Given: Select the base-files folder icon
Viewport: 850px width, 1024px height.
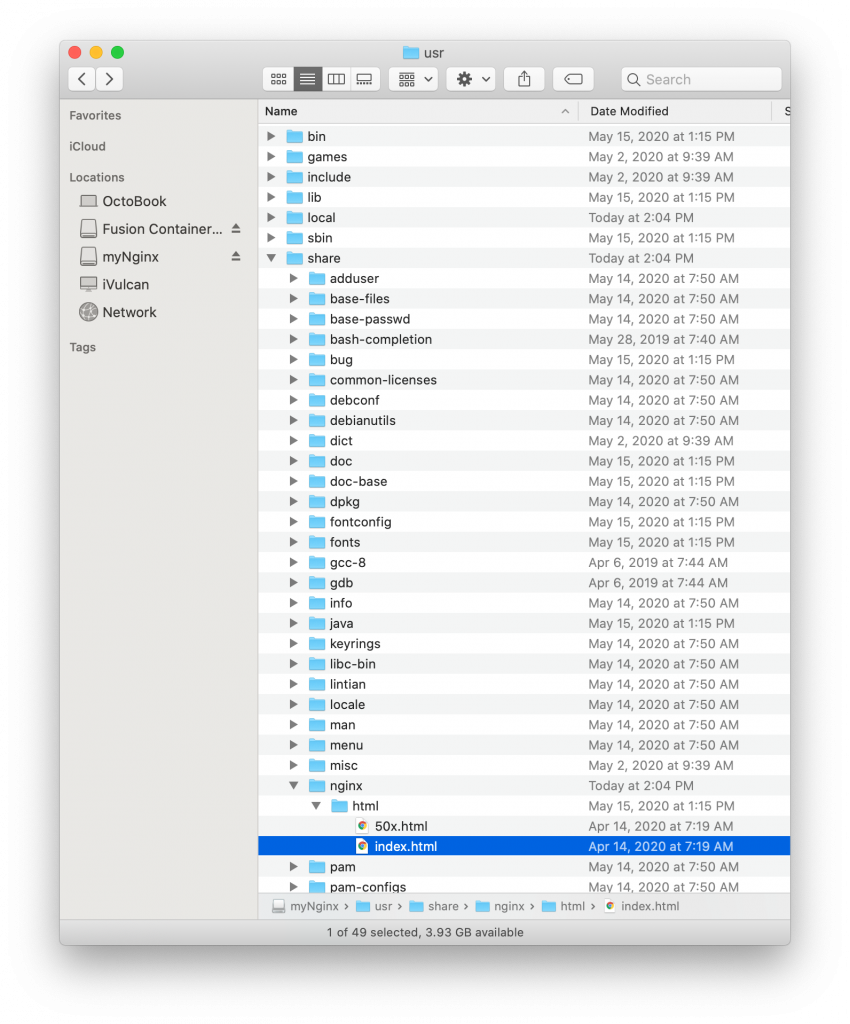Looking at the screenshot, I should point(317,298).
